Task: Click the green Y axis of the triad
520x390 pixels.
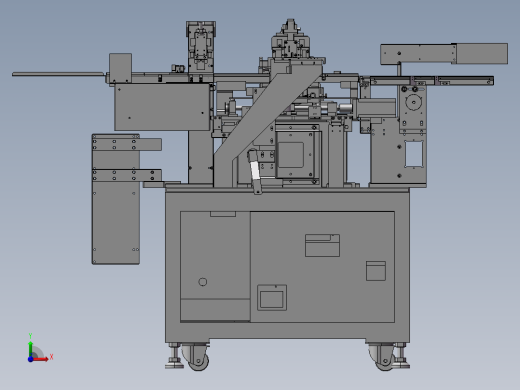Action: pyautogui.click(x=30, y=349)
